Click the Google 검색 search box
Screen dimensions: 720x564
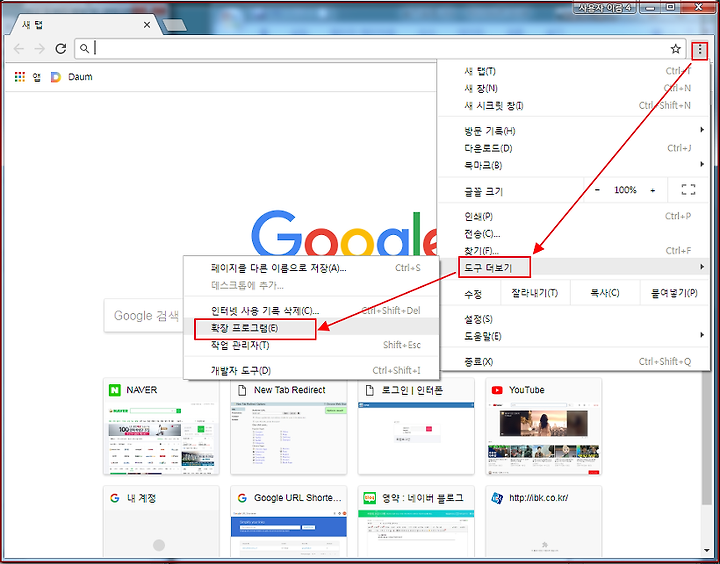click(x=143, y=316)
